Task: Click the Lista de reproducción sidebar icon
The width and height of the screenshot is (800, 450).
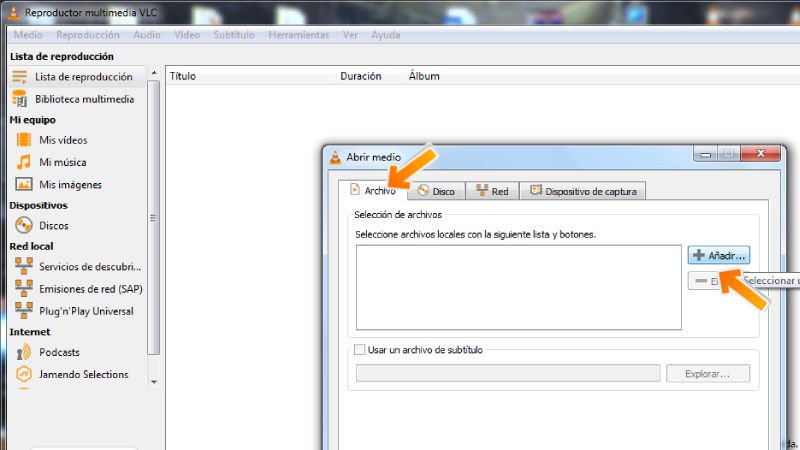Action: click(19, 77)
